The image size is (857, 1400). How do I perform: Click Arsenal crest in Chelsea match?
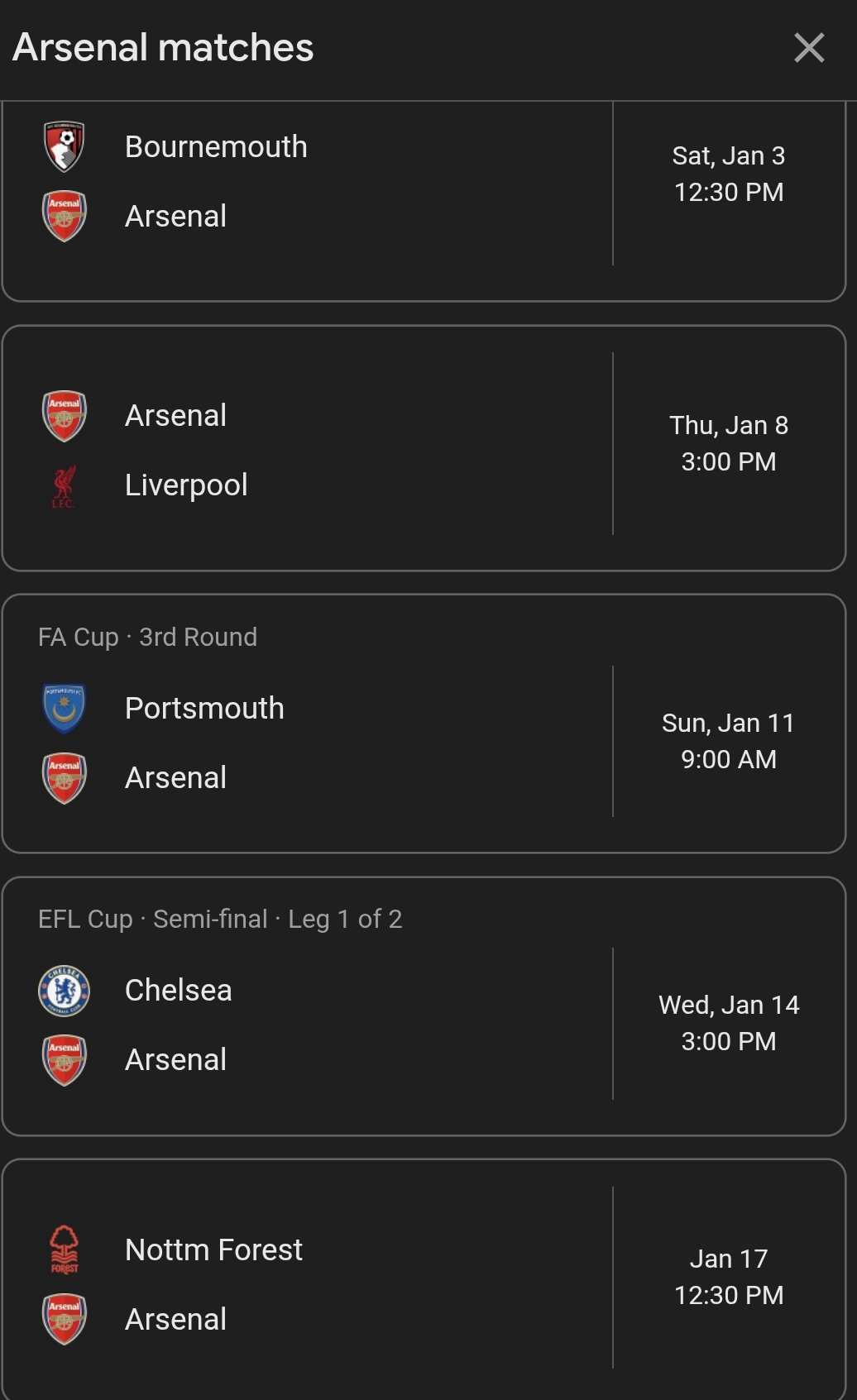(x=65, y=1060)
